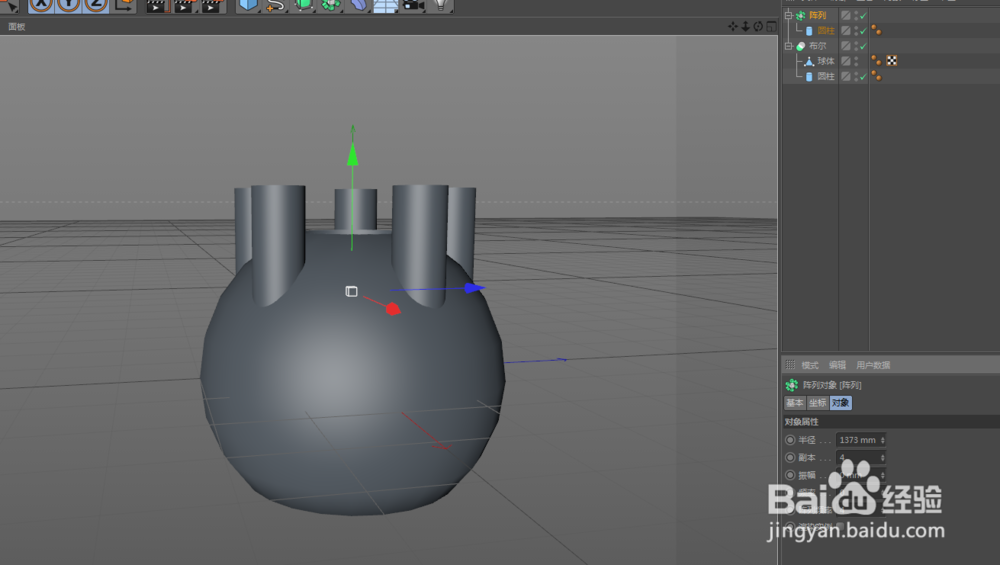The height and width of the screenshot is (565, 1000).
Task: Toggle visibility dots for 球体 row
Action: pos(857,61)
